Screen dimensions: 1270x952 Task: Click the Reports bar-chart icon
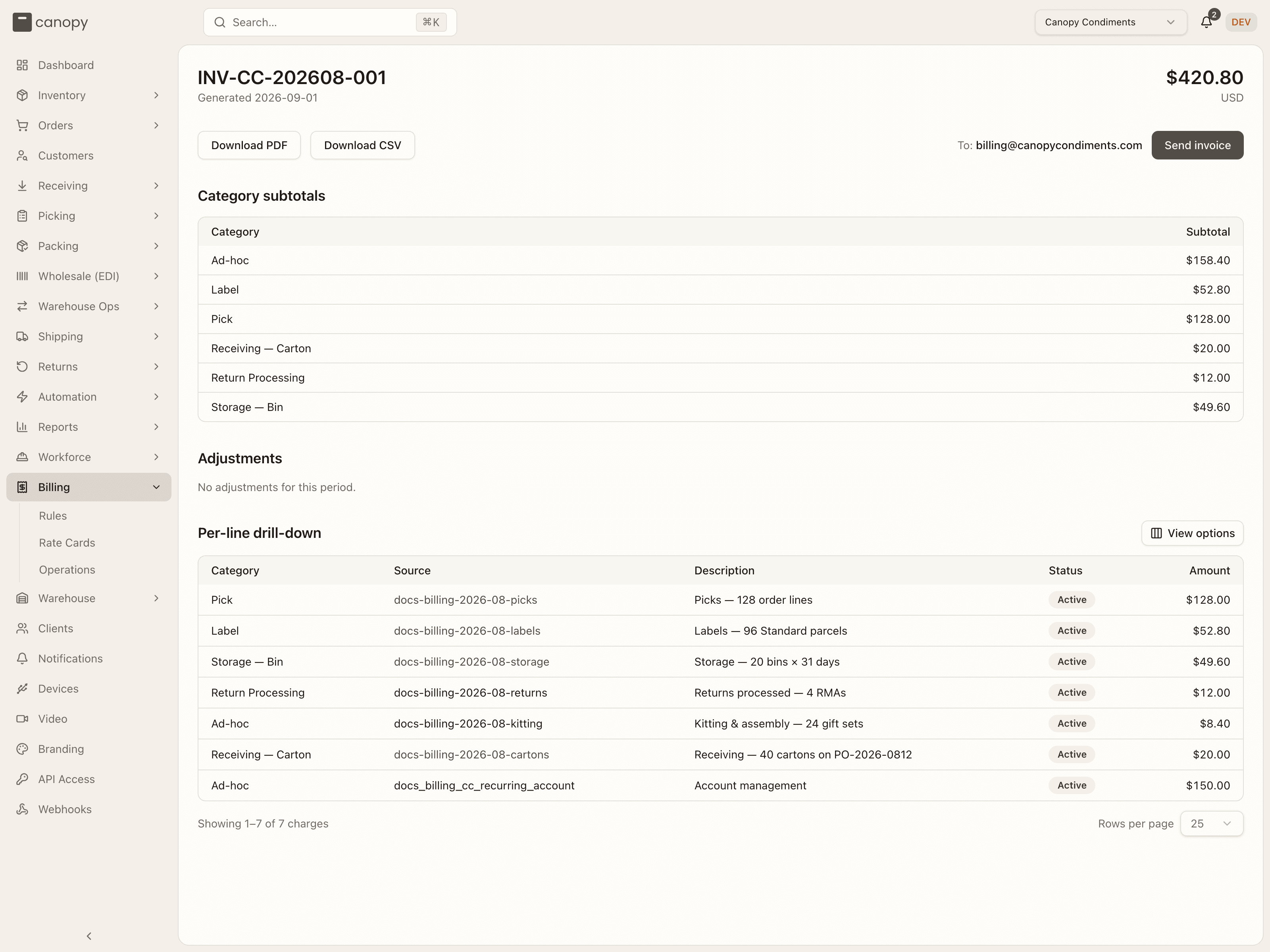tap(22, 427)
